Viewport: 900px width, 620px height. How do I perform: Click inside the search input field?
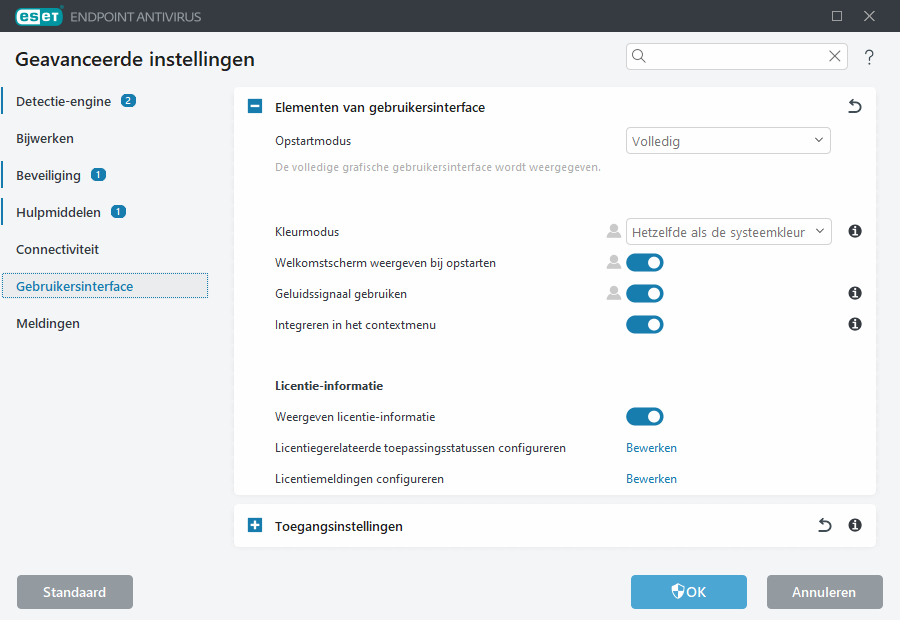coord(730,57)
